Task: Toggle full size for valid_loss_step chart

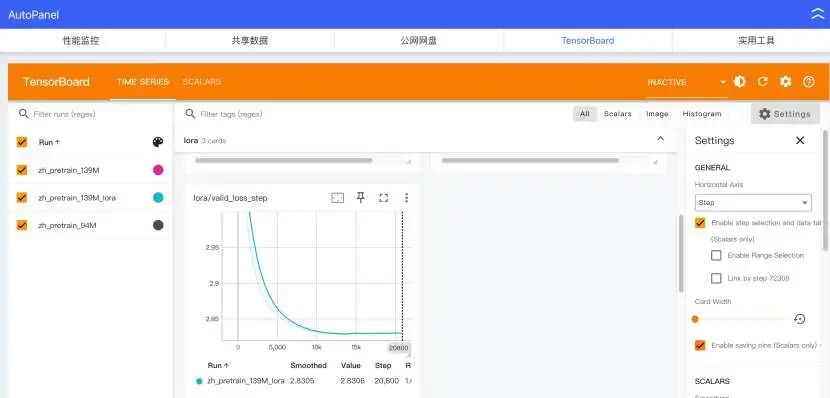Action: coord(384,197)
